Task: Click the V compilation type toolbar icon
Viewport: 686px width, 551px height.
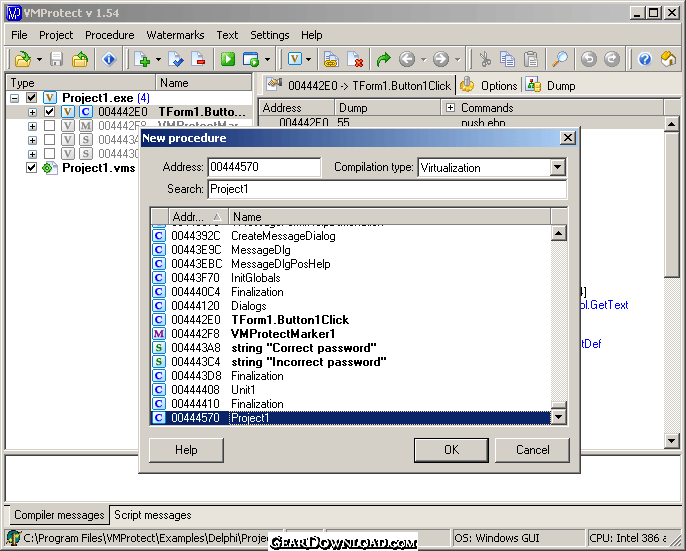Action: (x=295, y=59)
